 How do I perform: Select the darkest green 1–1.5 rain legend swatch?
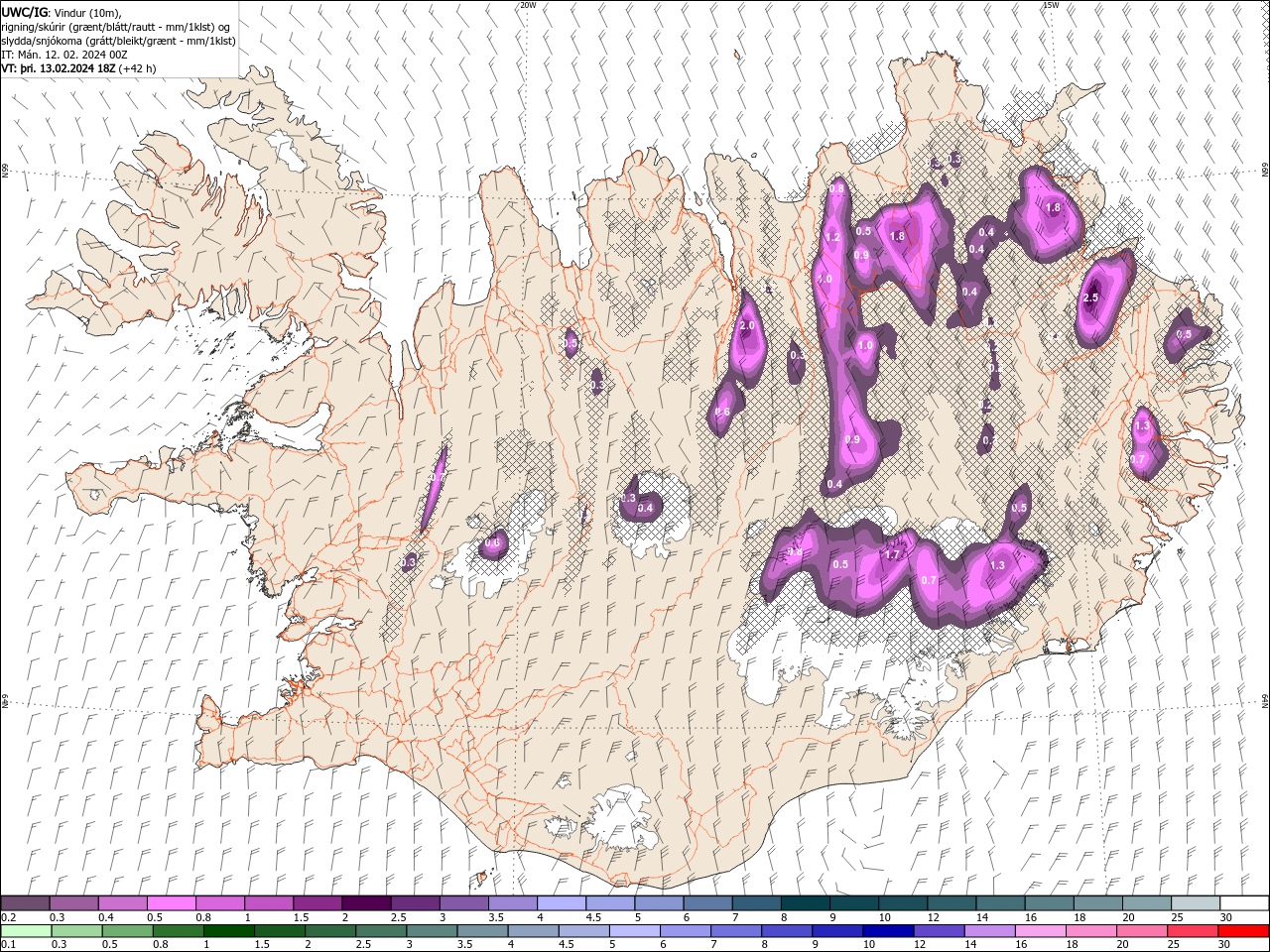[228, 931]
